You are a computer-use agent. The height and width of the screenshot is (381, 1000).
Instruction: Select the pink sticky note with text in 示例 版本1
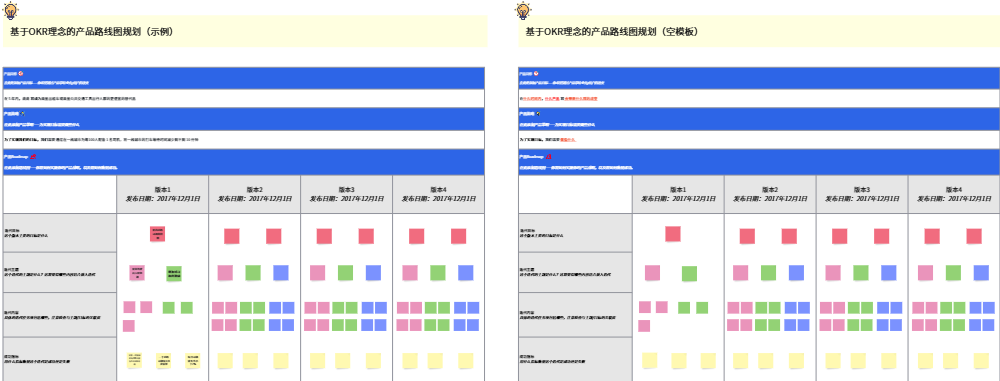(x=137, y=273)
